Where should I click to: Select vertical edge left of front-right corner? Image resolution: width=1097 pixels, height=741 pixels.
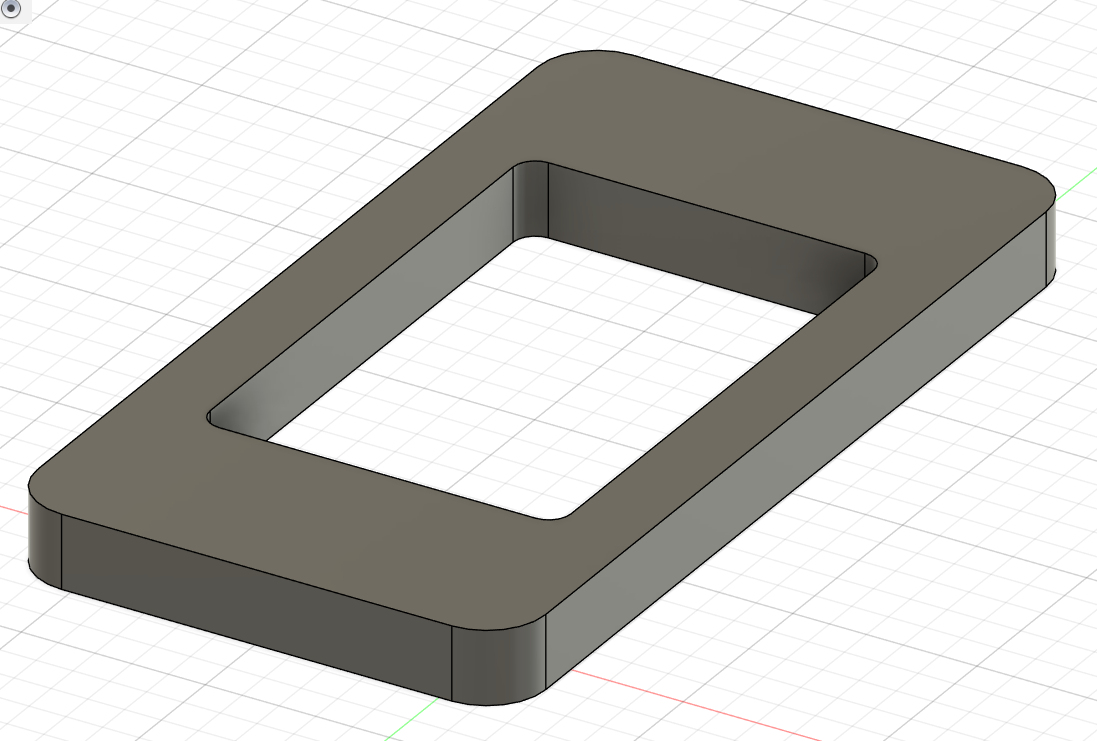click(x=453, y=664)
